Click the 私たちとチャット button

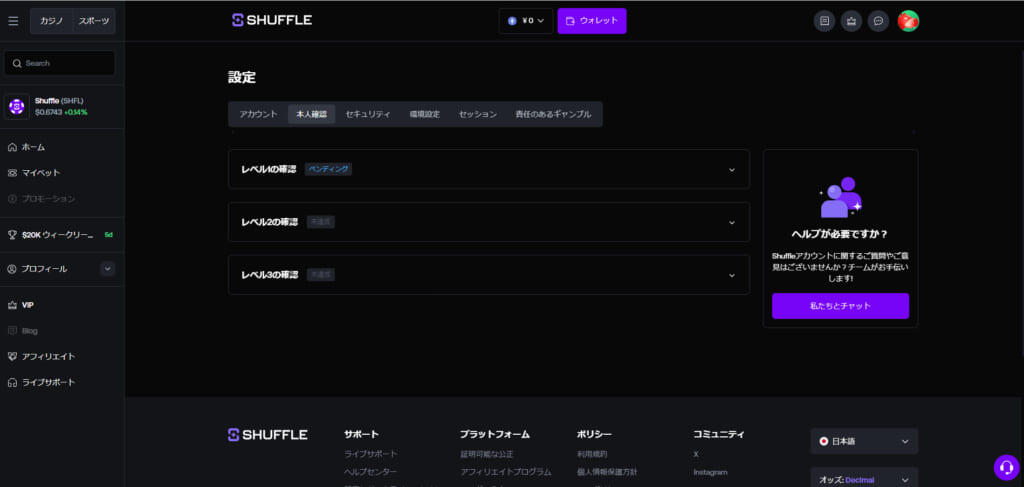(840, 306)
